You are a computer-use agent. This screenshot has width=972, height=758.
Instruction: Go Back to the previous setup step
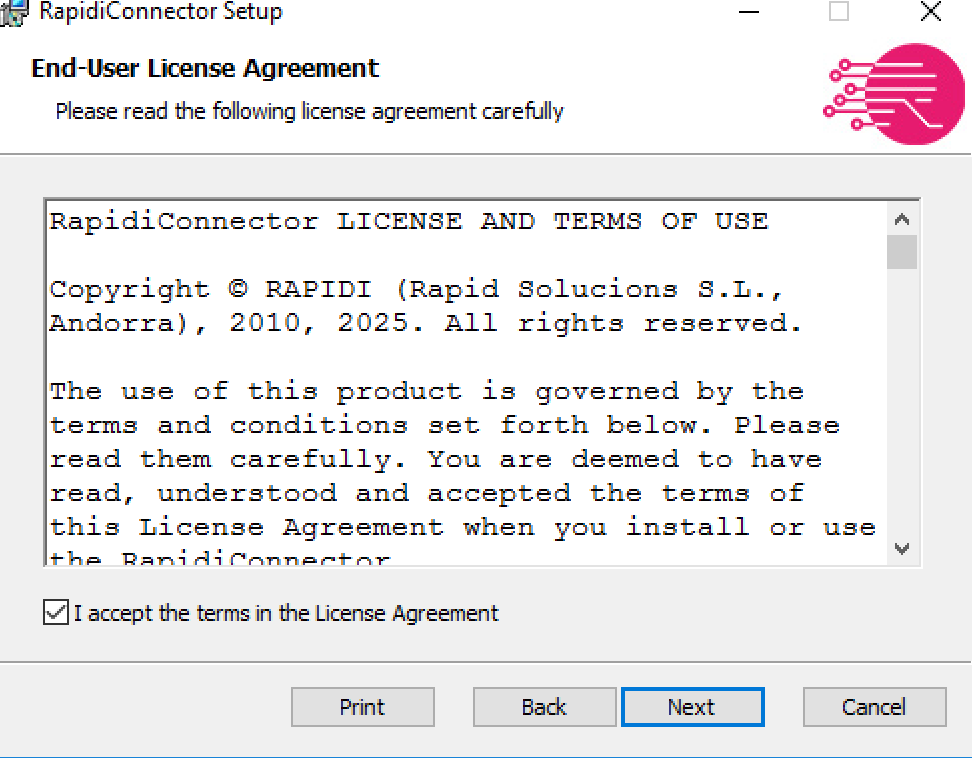point(544,707)
